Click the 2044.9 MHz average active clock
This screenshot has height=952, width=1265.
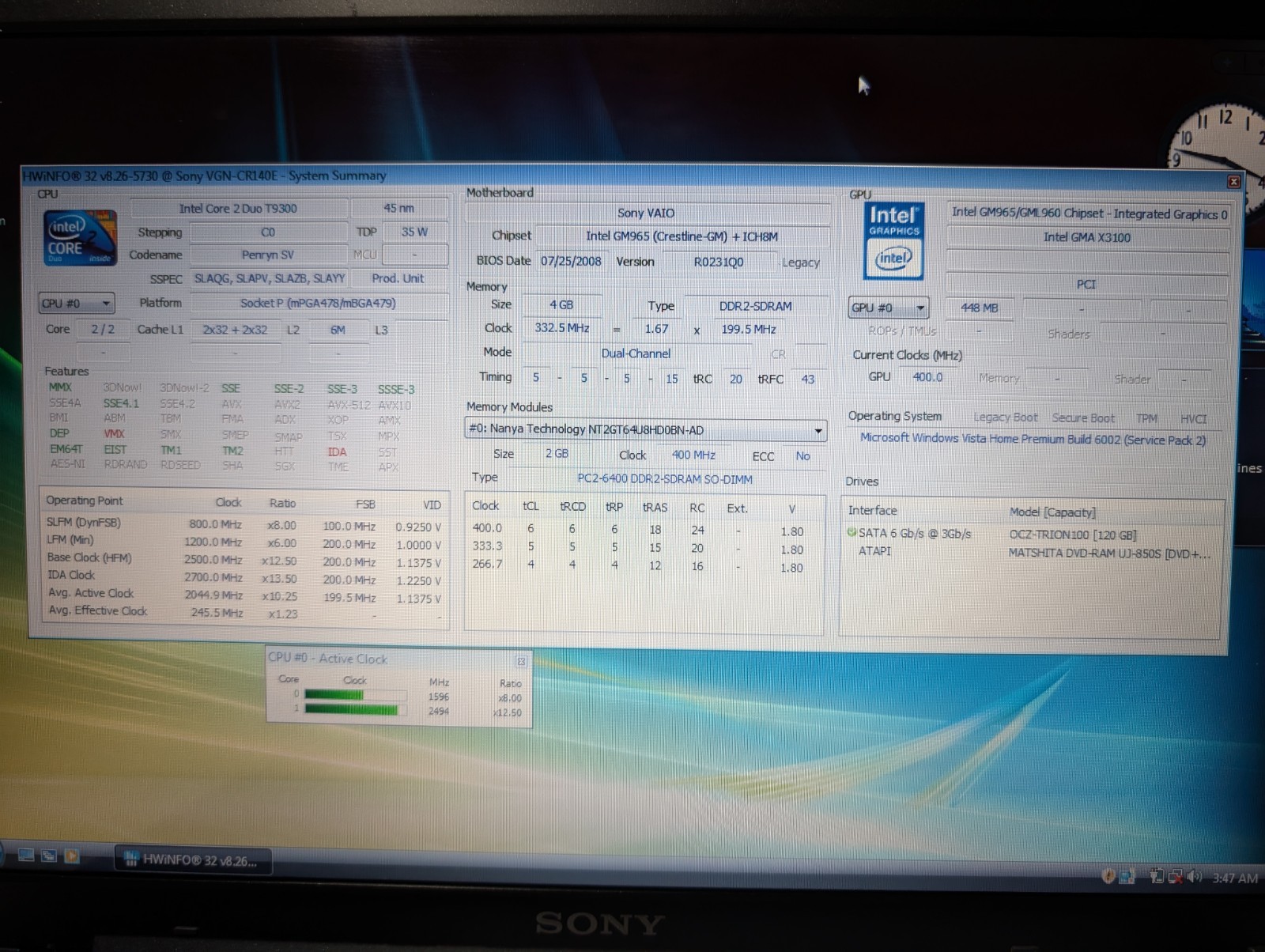point(213,595)
